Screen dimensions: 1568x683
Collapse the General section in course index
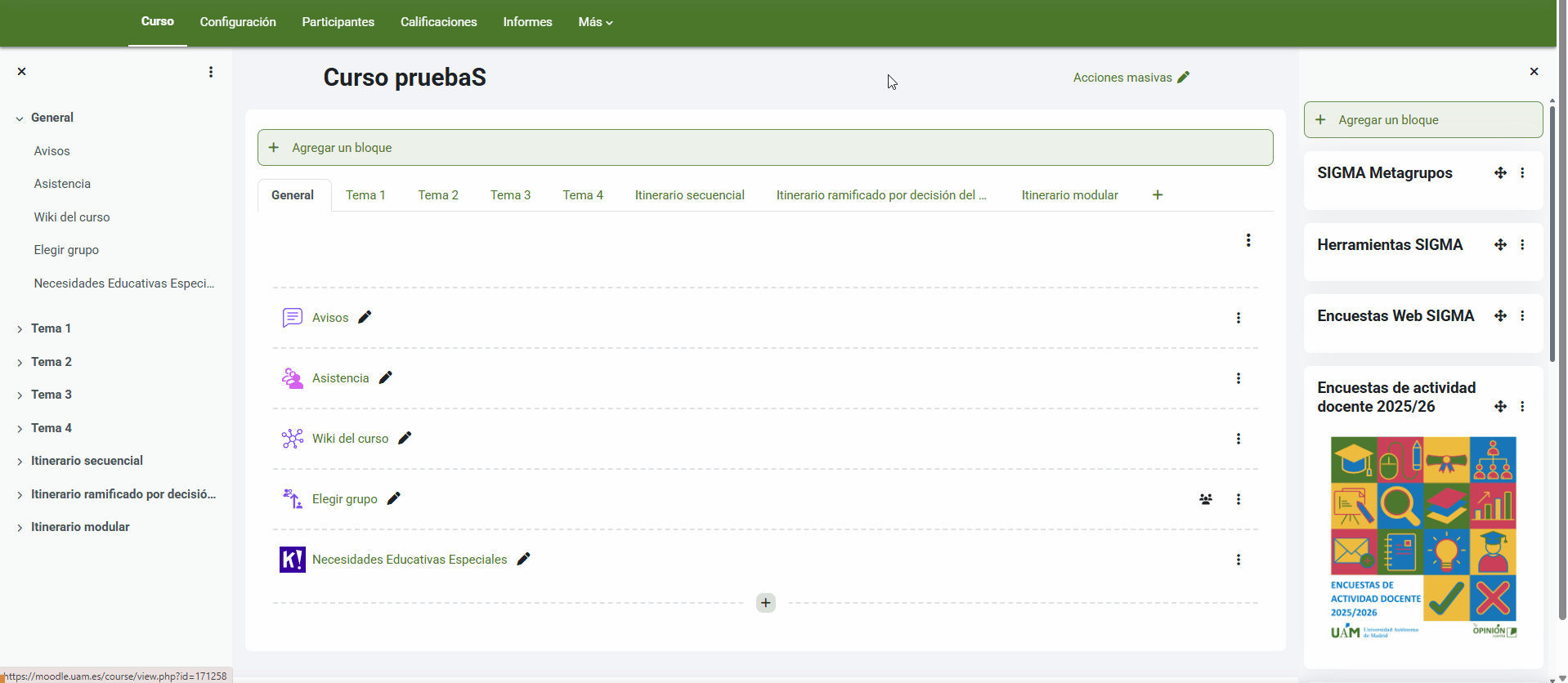tap(20, 118)
